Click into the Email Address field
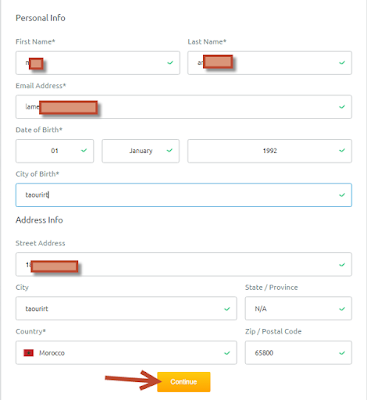 [184, 107]
